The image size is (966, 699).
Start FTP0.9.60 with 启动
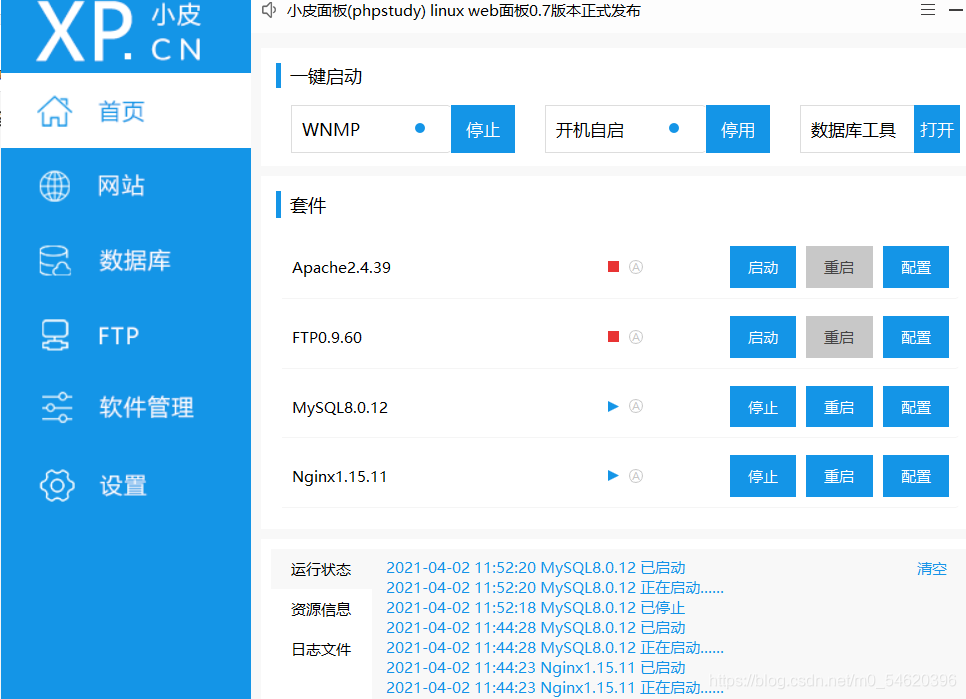[x=763, y=337]
